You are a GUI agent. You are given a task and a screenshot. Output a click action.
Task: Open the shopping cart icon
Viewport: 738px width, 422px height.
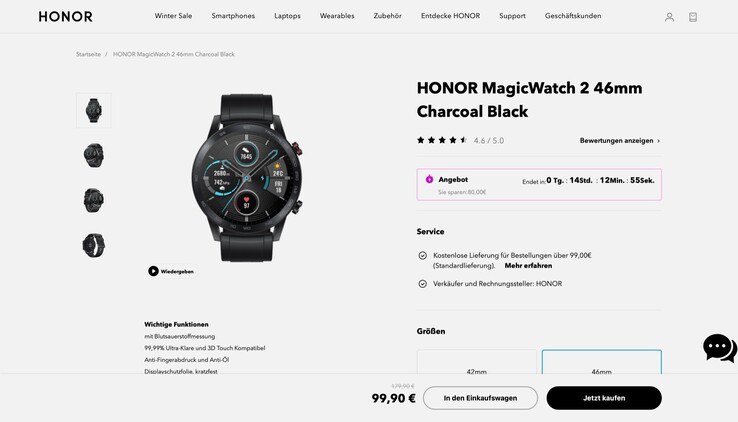pos(693,17)
